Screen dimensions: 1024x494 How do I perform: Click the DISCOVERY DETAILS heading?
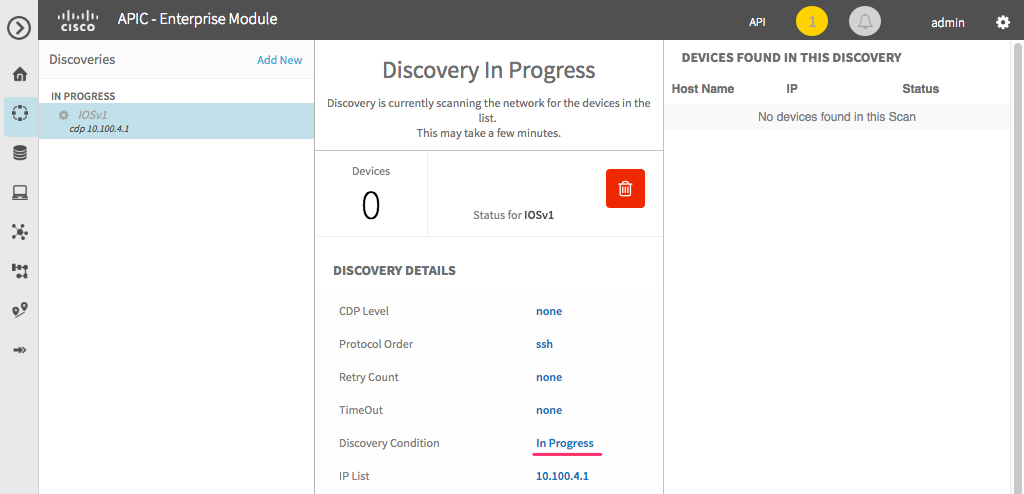pos(394,271)
